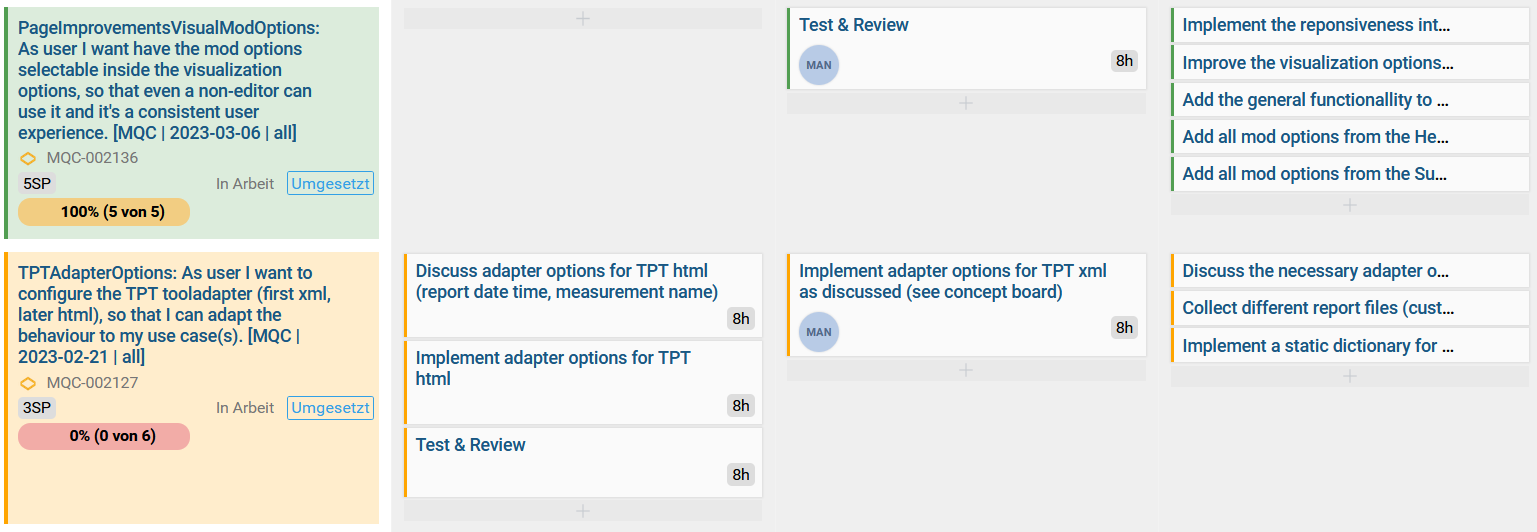The image size is (1537, 532).
Task: Add card in empty top-left task column
Action: pyautogui.click(x=583, y=19)
